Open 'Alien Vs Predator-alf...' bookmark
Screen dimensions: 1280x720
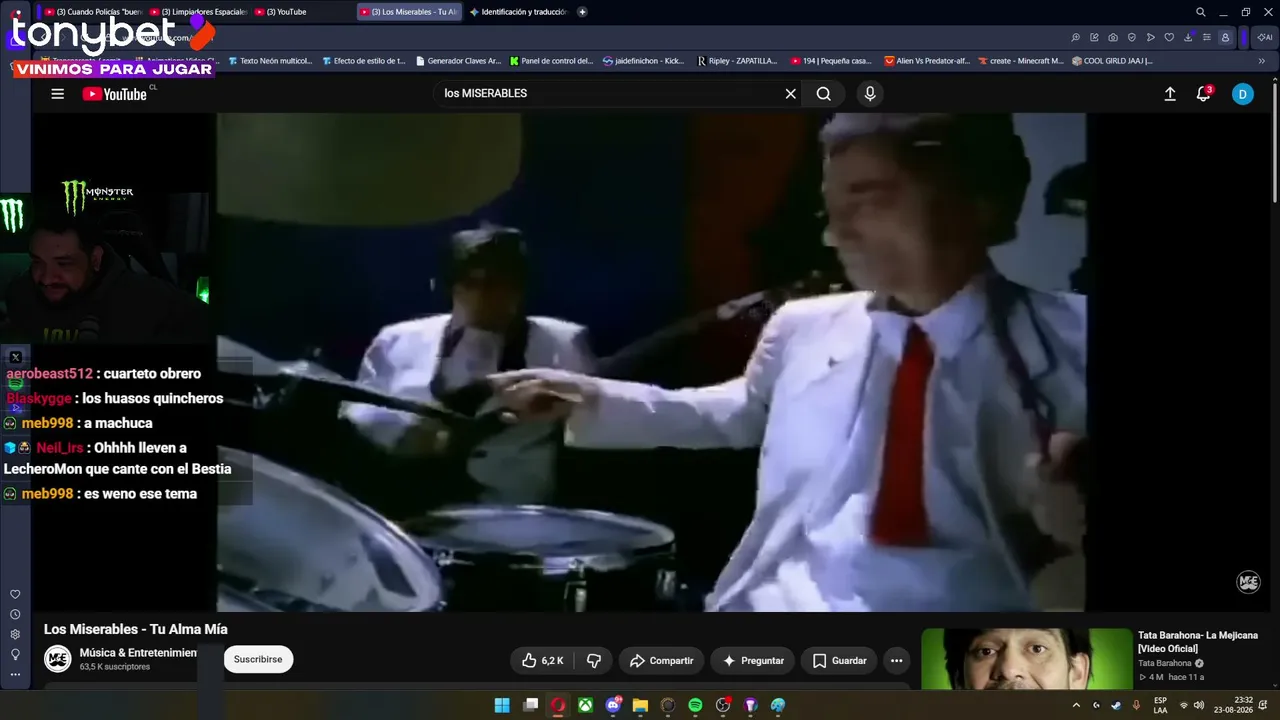[x=926, y=61]
